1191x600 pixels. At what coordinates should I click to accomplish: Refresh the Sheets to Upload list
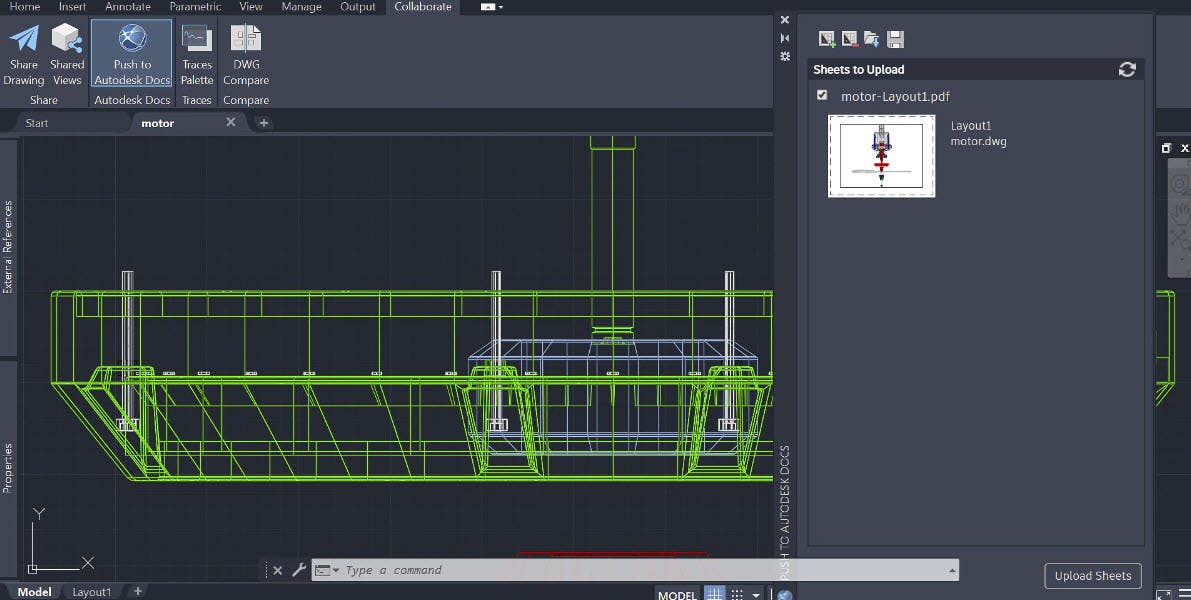click(x=1127, y=69)
